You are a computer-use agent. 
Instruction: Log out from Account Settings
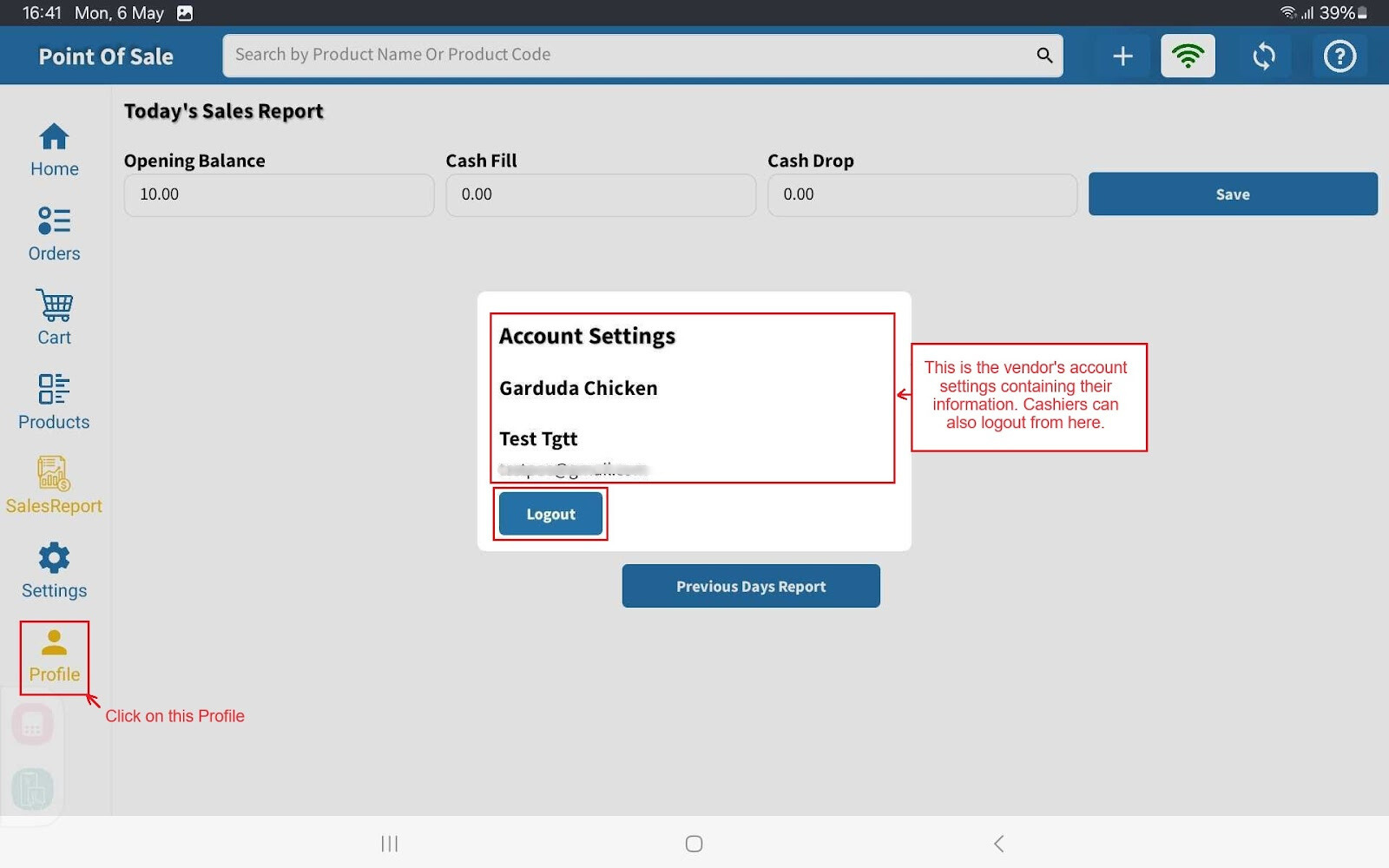(550, 514)
